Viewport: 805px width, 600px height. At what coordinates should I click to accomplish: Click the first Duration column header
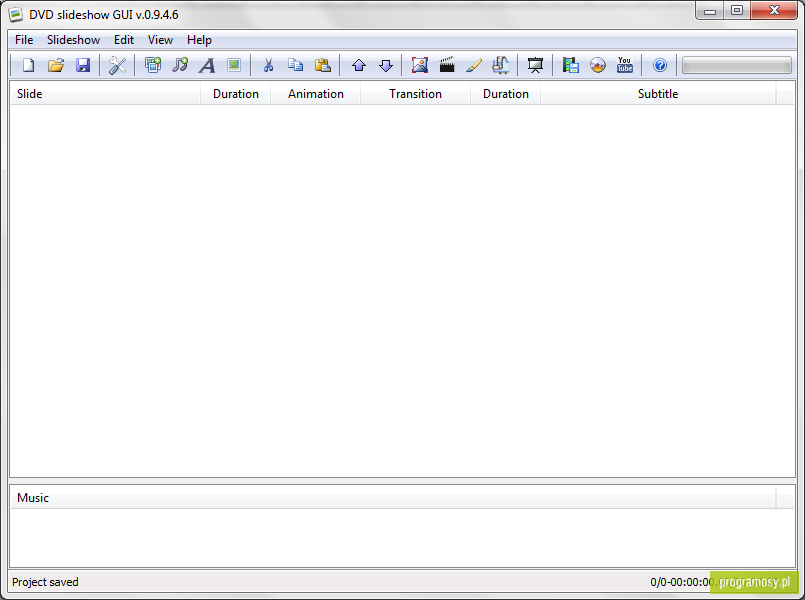pyautogui.click(x=236, y=94)
